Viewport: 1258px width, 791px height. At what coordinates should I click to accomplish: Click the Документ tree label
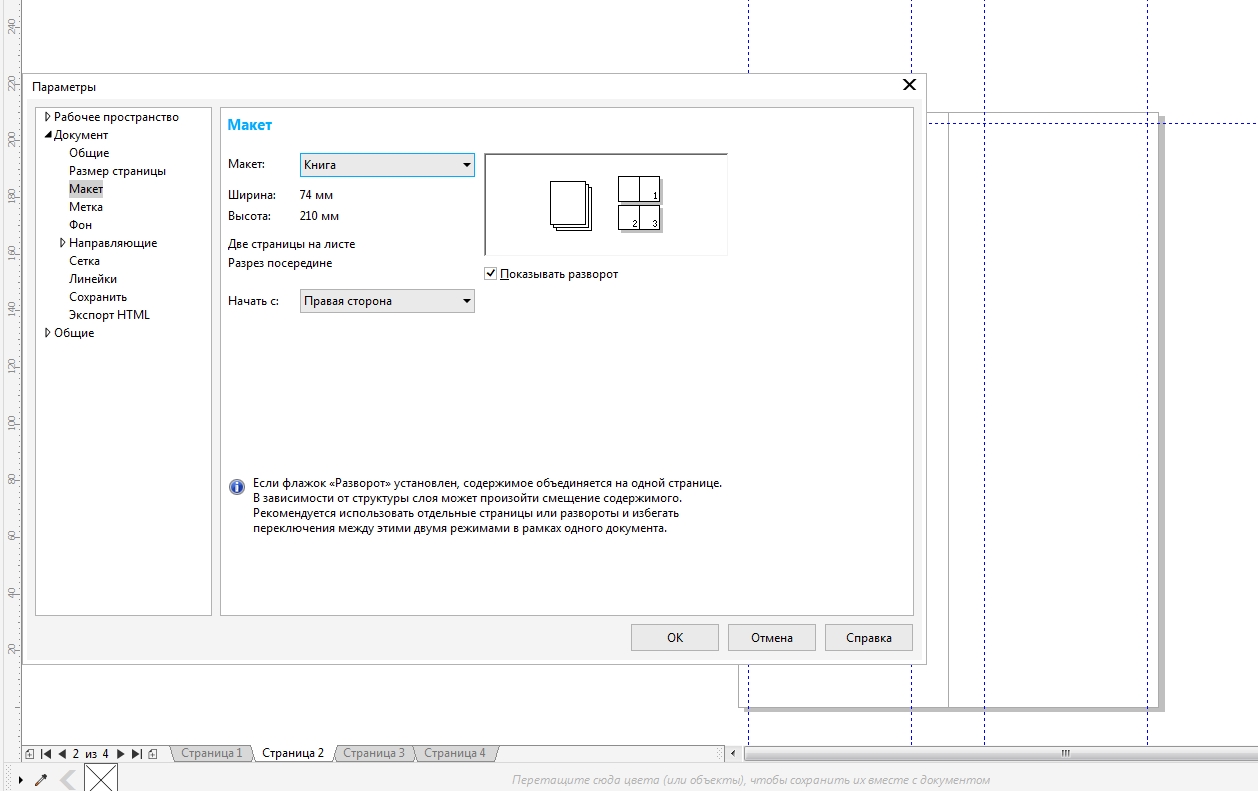point(81,135)
